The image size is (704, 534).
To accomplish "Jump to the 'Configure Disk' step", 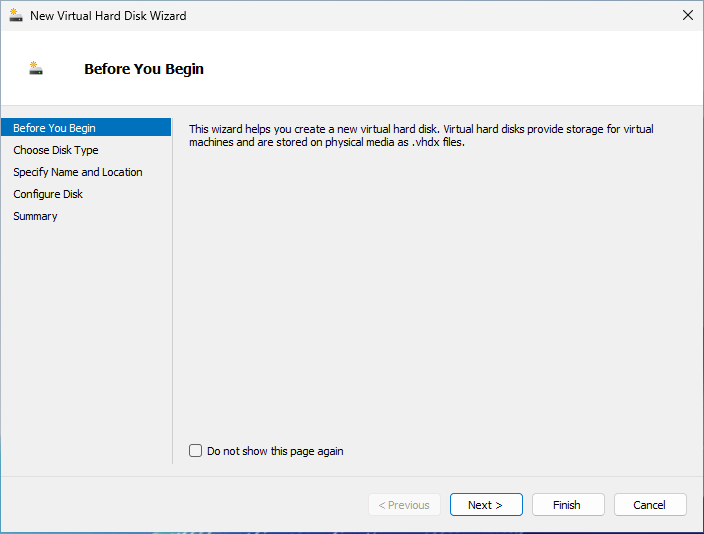I will (48, 194).
